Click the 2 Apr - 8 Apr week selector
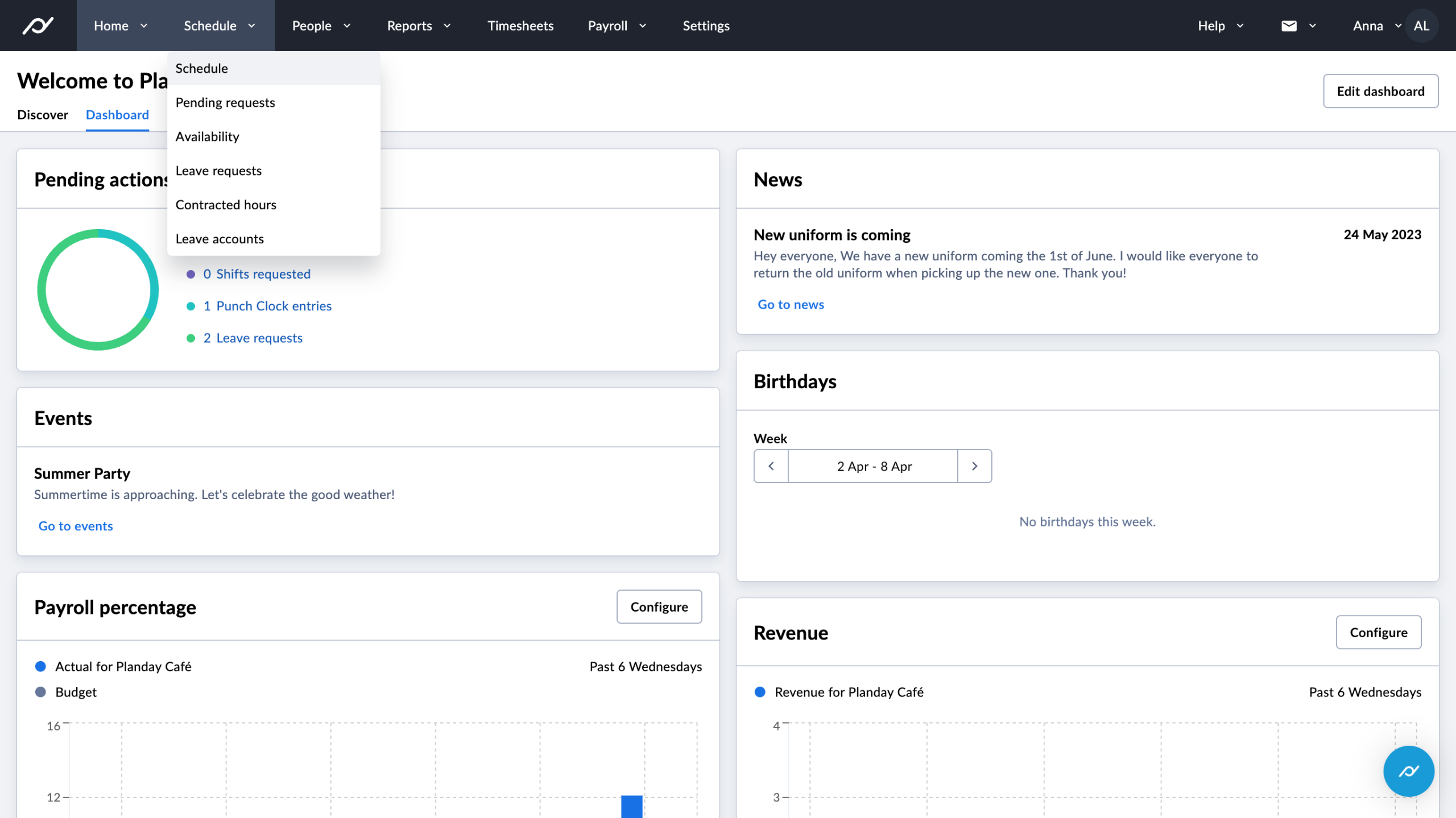This screenshot has width=1456, height=818. 873,466
